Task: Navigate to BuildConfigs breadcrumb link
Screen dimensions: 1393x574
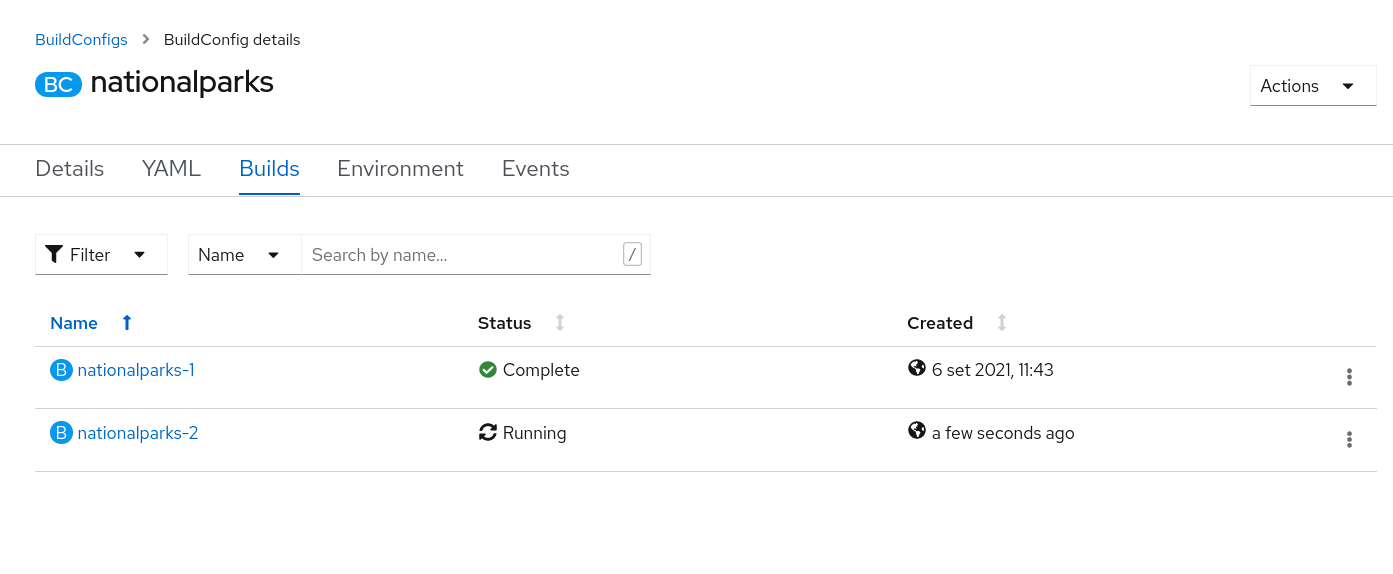Action: 81,40
